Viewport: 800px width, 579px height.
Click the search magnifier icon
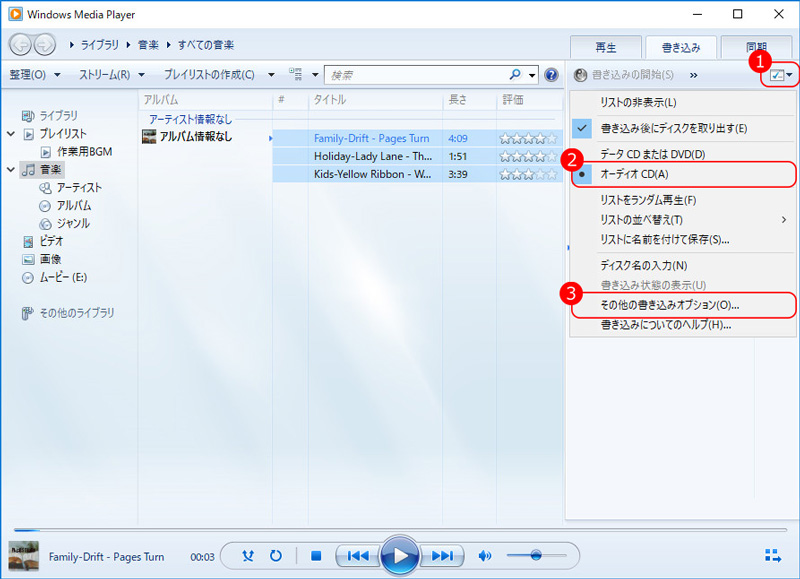pyautogui.click(x=515, y=74)
